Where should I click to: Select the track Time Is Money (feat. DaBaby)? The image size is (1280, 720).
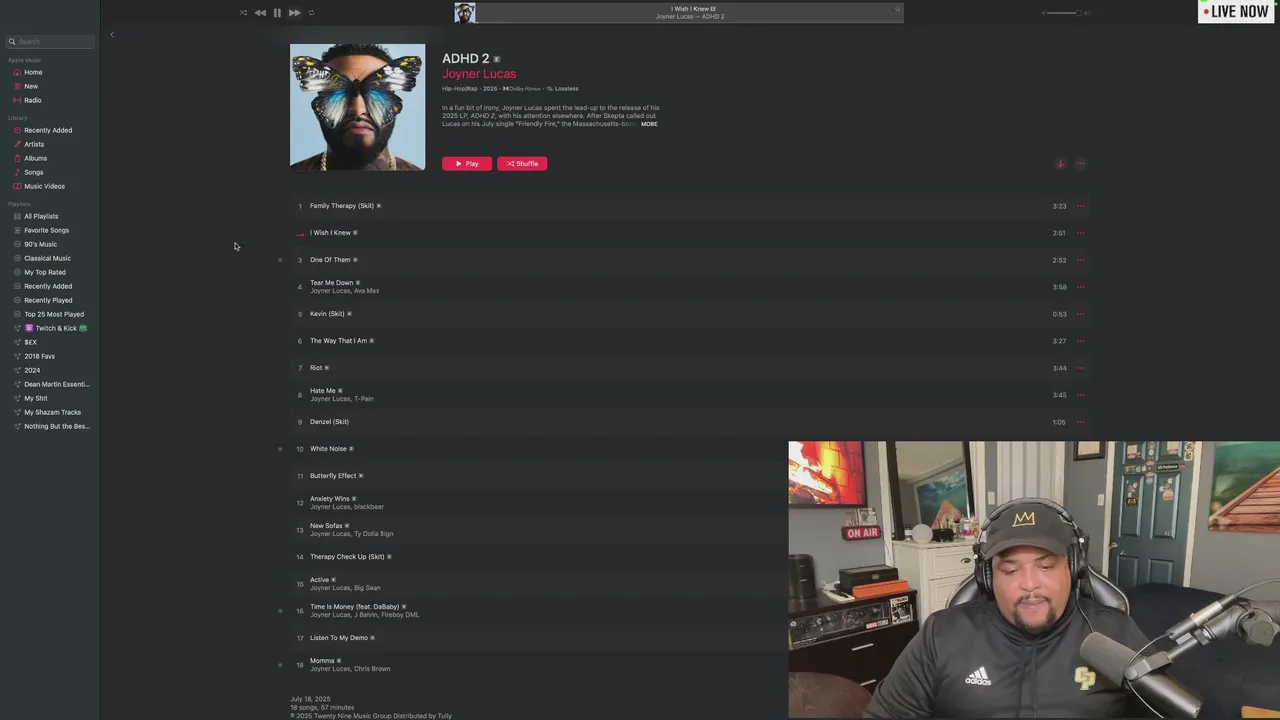coord(354,606)
